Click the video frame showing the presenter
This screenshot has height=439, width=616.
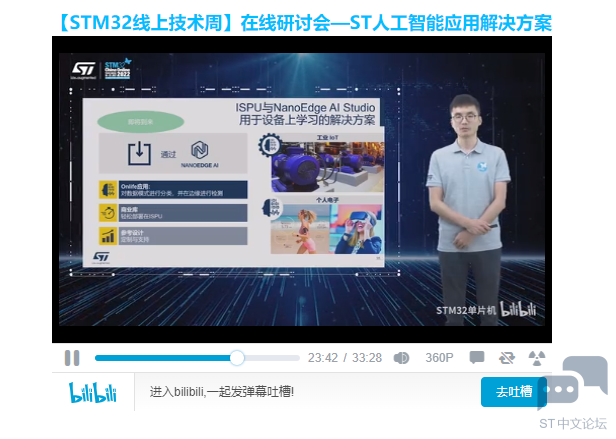click(x=302, y=189)
